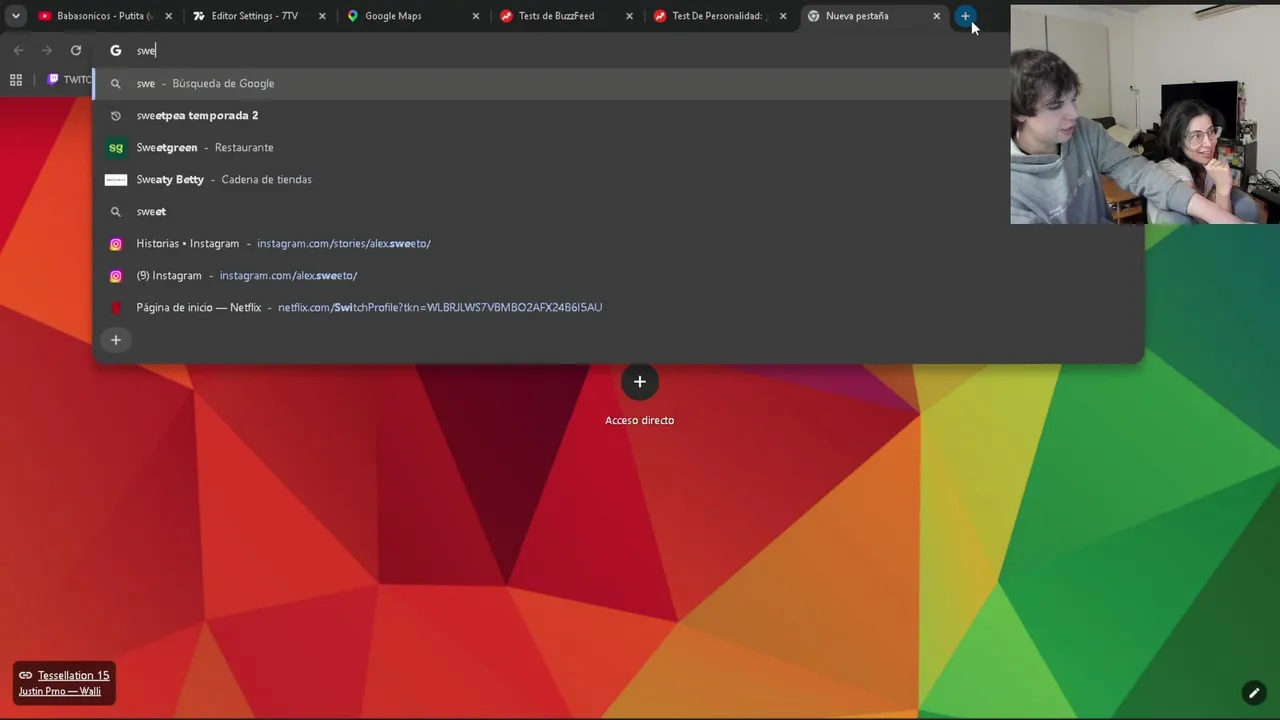This screenshot has width=1280, height=720.
Task: Open the Historias • Instagram suggestion
Action: pyautogui.click(x=618, y=244)
